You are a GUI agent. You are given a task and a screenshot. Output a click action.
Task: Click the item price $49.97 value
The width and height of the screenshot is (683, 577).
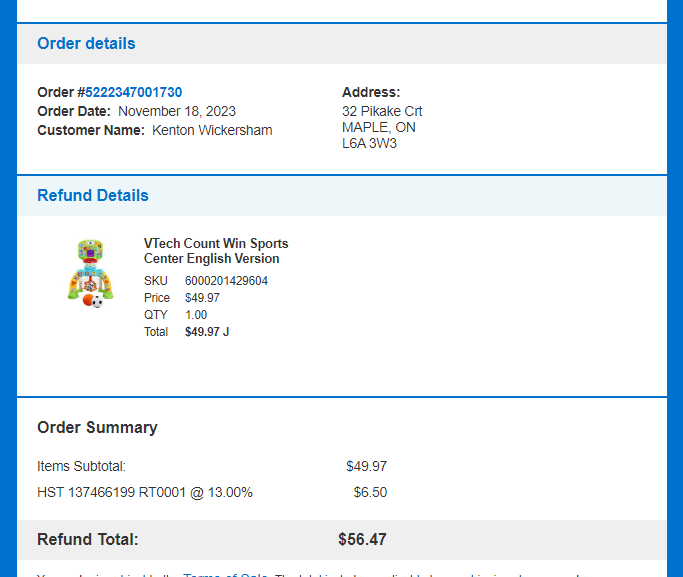coord(202,298)
